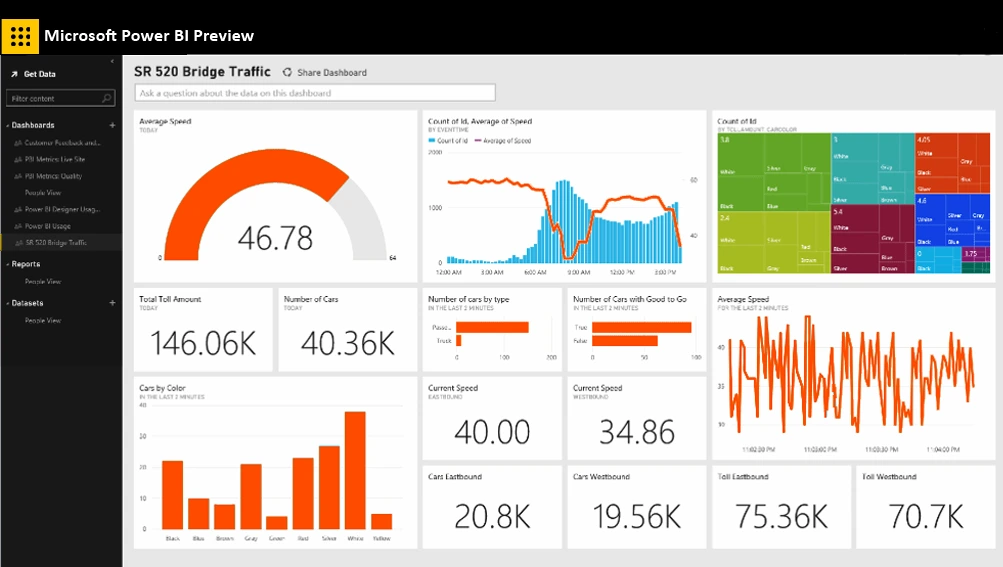
Task: Open Number of Cars with Good to Go tile
Action: pos(636,330)
